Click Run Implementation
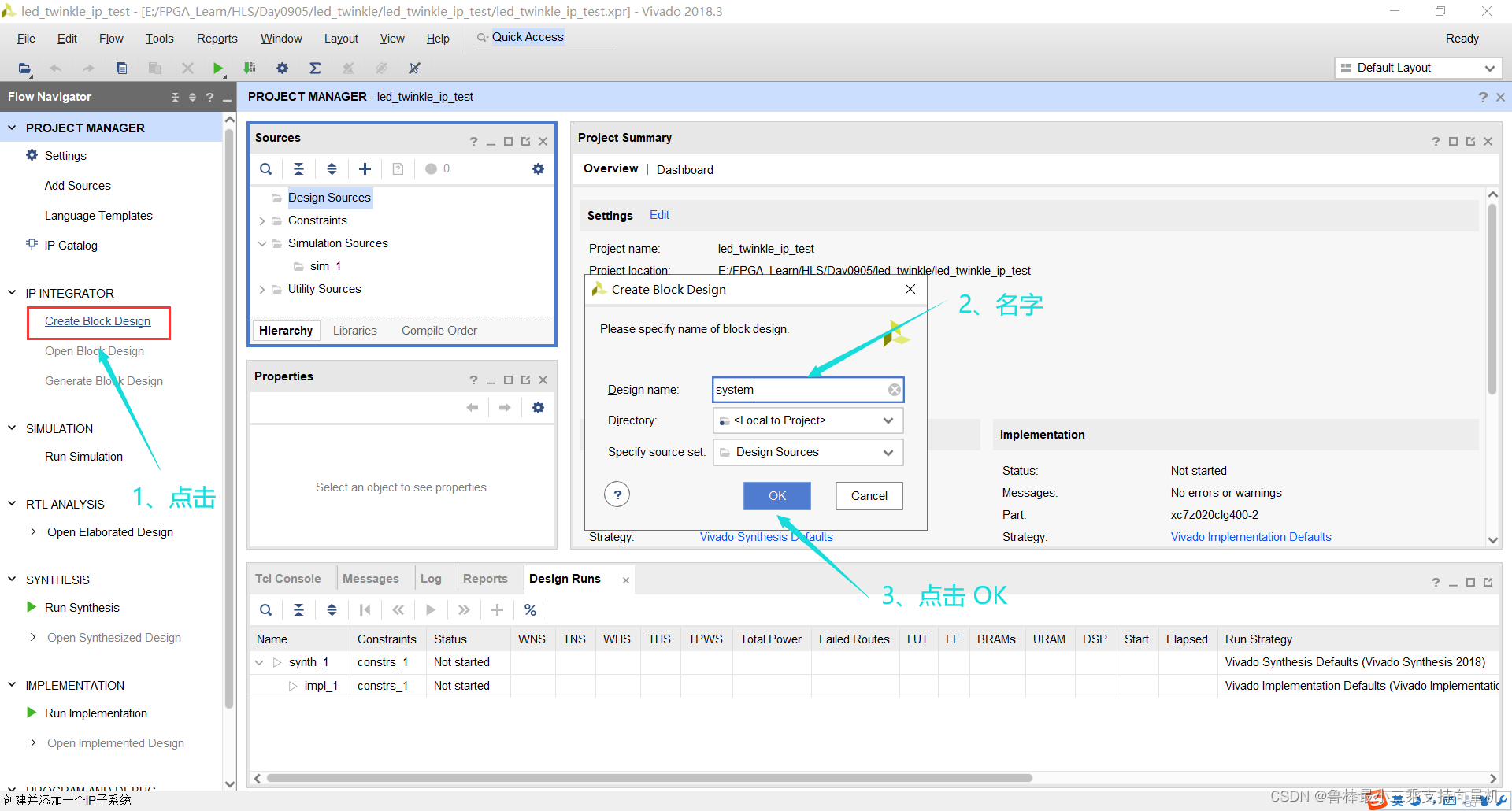This screenshot has width=1512, height=811. point(96,713)
